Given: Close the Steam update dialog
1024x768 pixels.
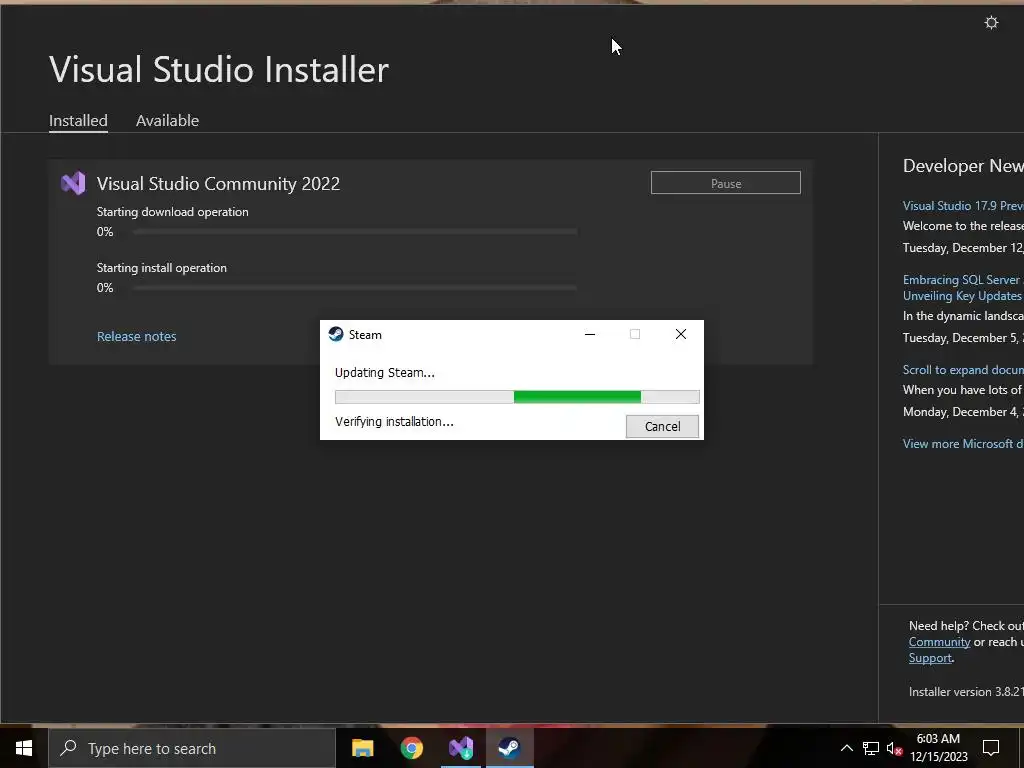Looking at the screenshot, I should [680, 334].
